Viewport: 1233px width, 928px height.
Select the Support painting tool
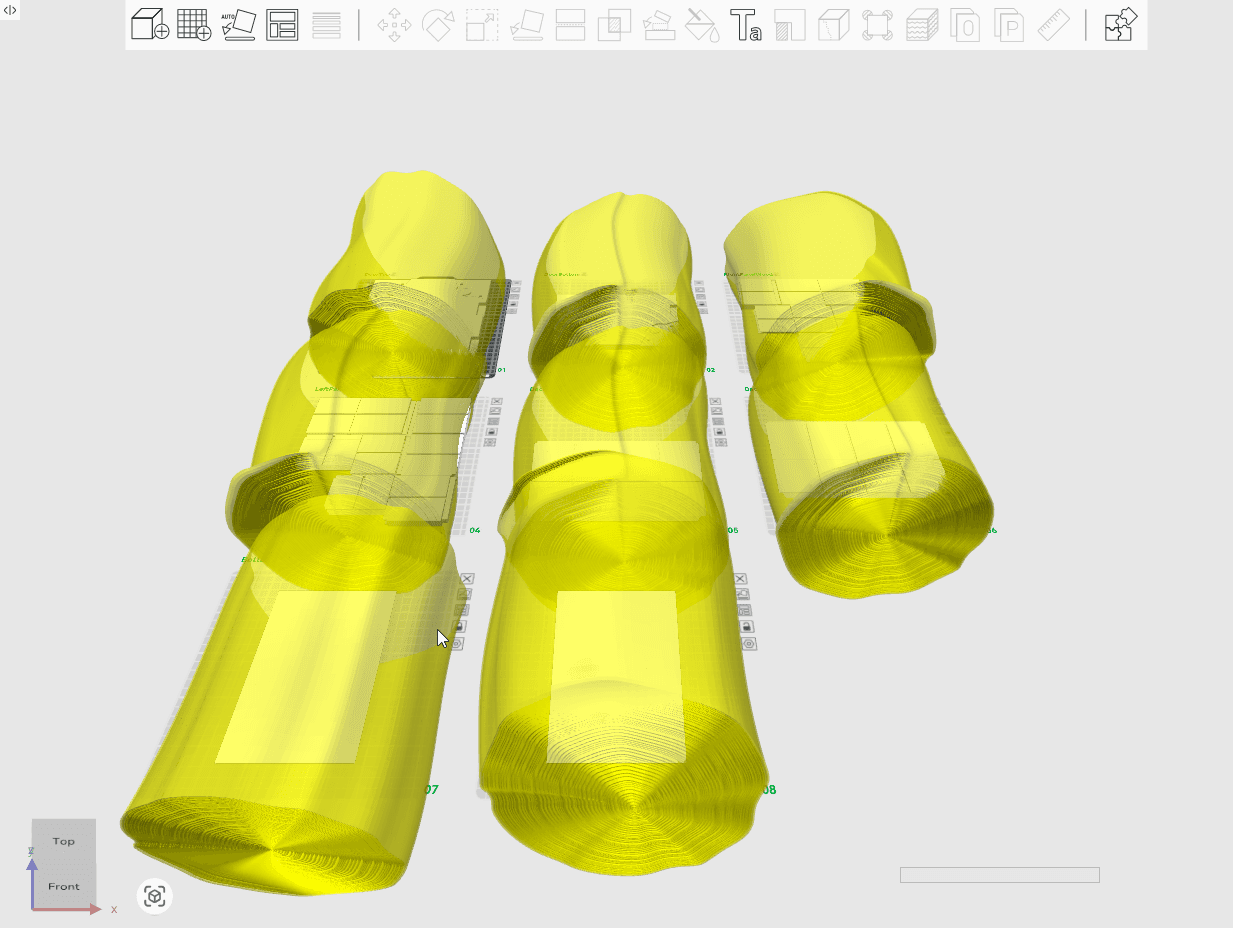tap(658, 25)
